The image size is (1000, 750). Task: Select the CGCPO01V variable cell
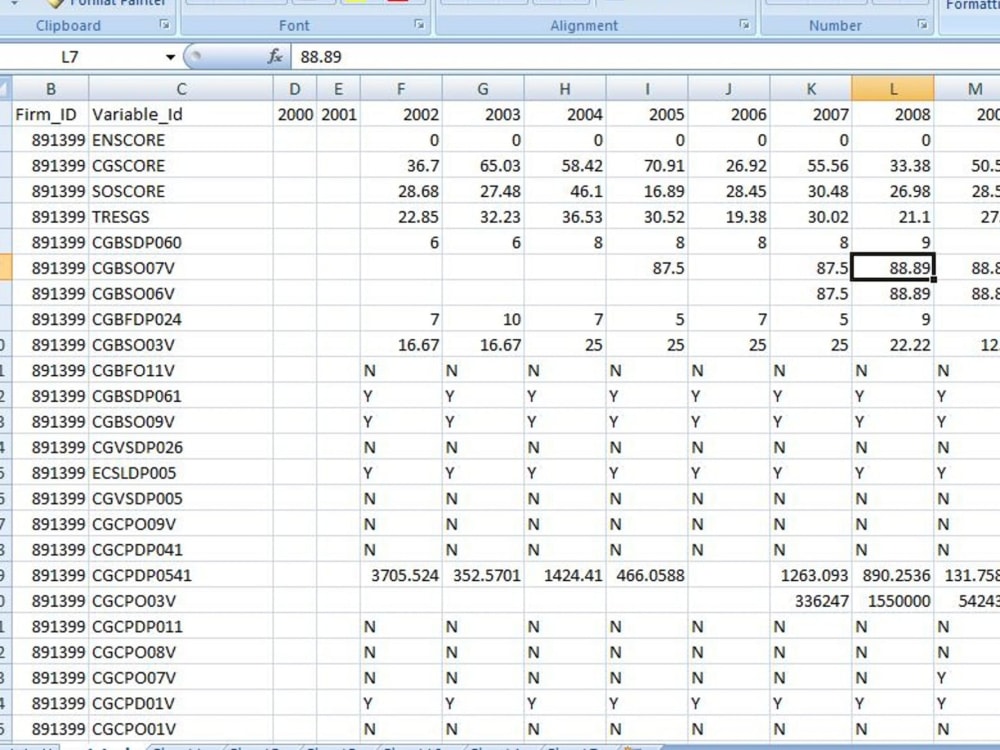(x=181, y=728)
